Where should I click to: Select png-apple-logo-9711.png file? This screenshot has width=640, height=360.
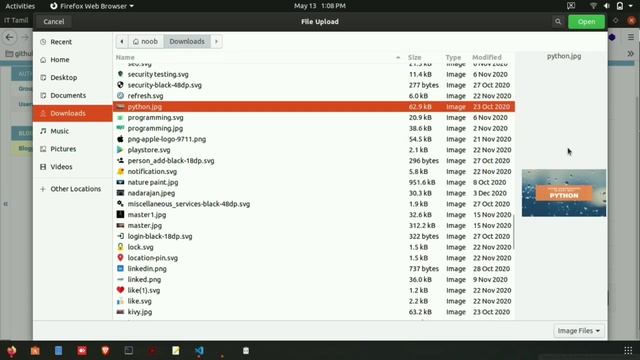(x=313, y=139)
